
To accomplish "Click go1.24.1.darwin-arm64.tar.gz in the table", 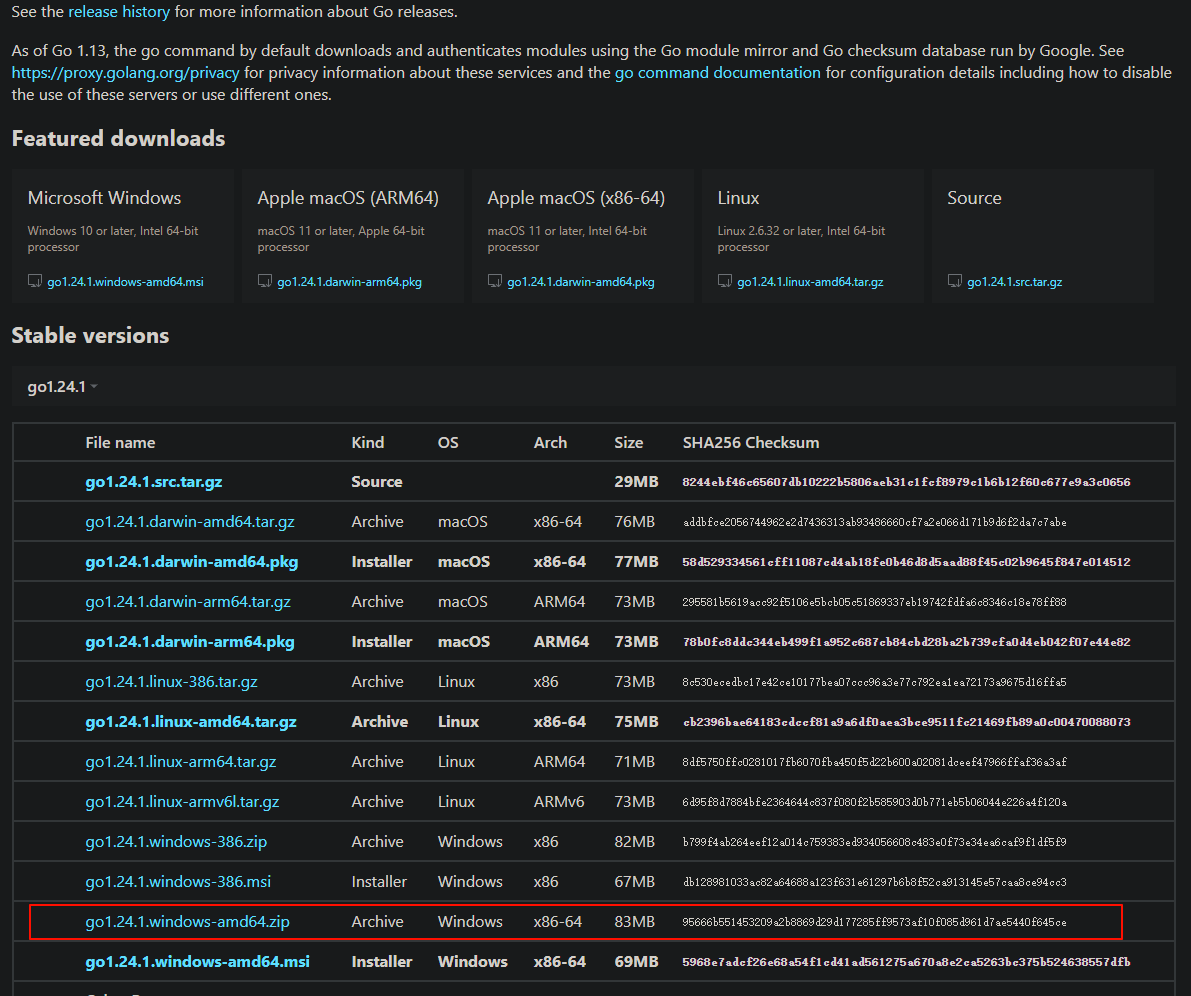I will (188, 602).
